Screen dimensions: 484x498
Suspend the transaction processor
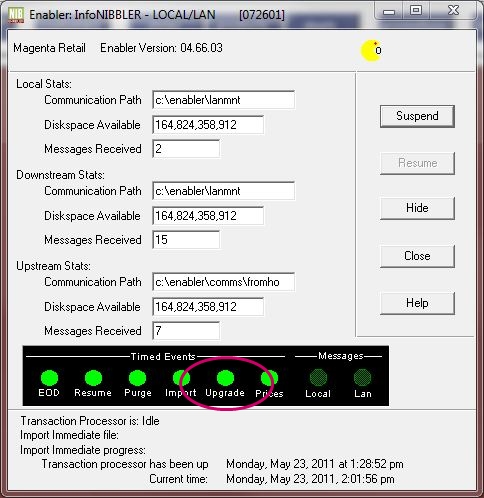click(417, 116)
